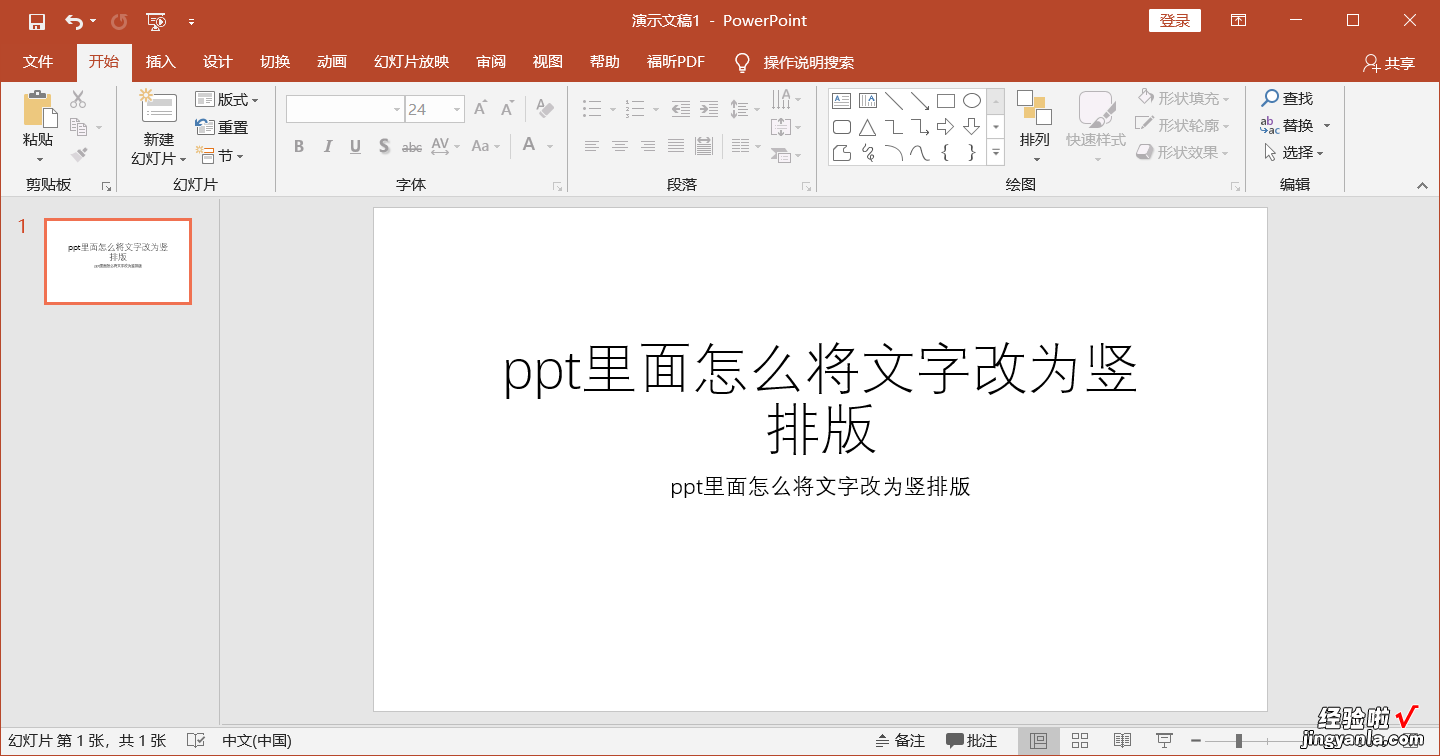Screen dimensions: 1440x756
Task: Switch to slide sorter view
Action: (x=1080, y=741)
